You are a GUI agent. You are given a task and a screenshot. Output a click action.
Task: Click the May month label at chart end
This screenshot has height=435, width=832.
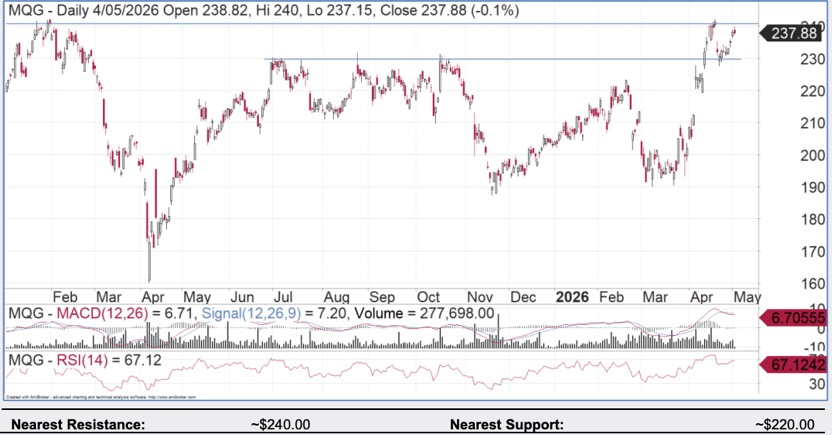747,297
